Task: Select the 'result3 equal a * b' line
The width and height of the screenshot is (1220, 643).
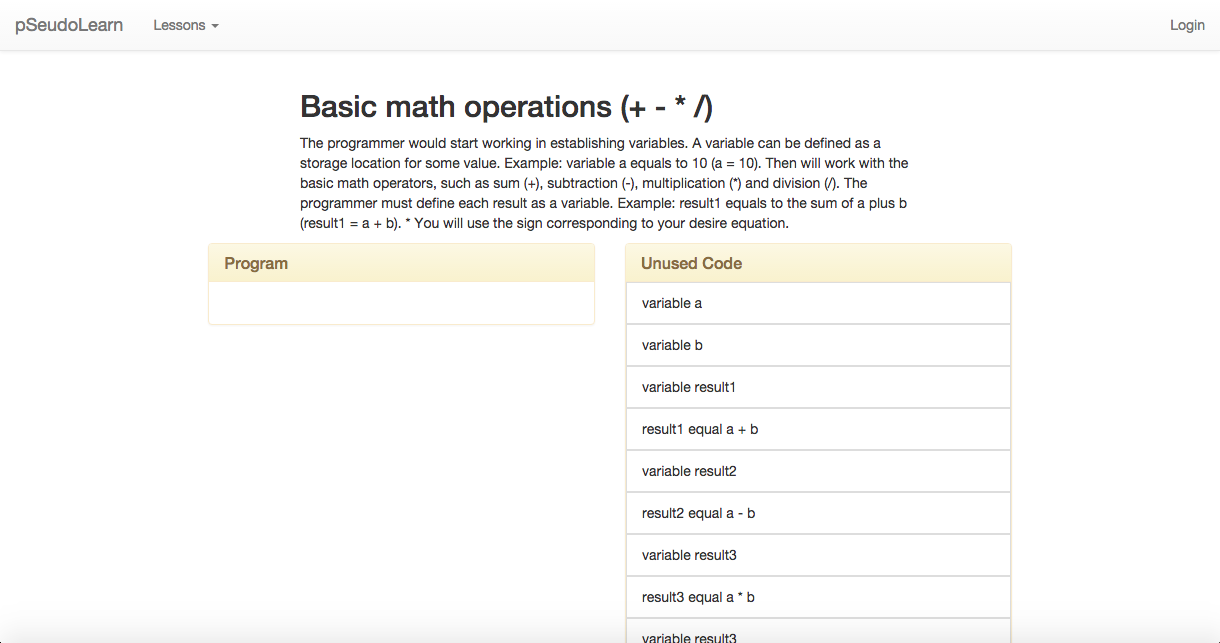Action: coord(818,597)
